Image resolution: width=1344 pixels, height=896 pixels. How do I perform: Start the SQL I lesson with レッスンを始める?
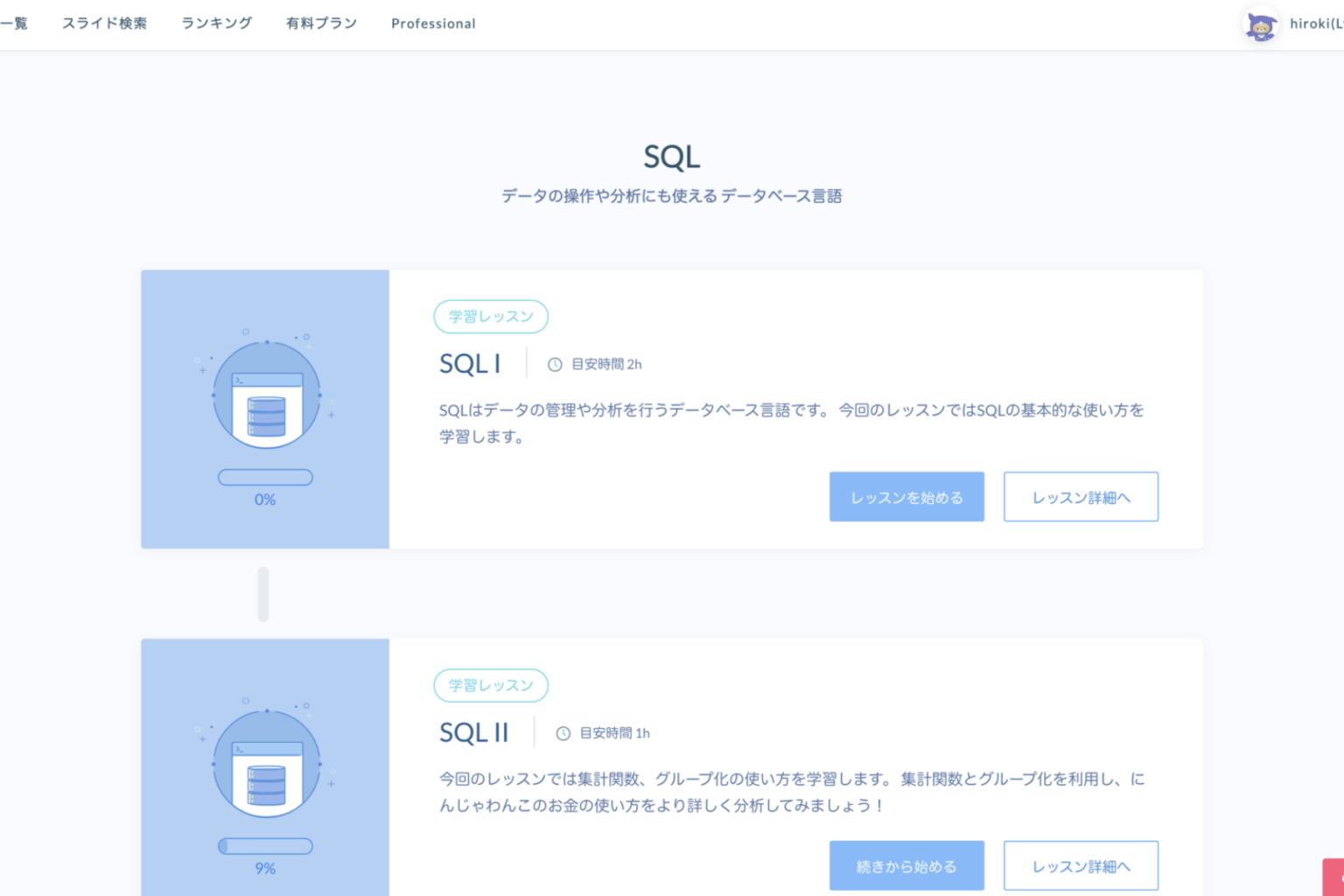[x=906, y=496]
